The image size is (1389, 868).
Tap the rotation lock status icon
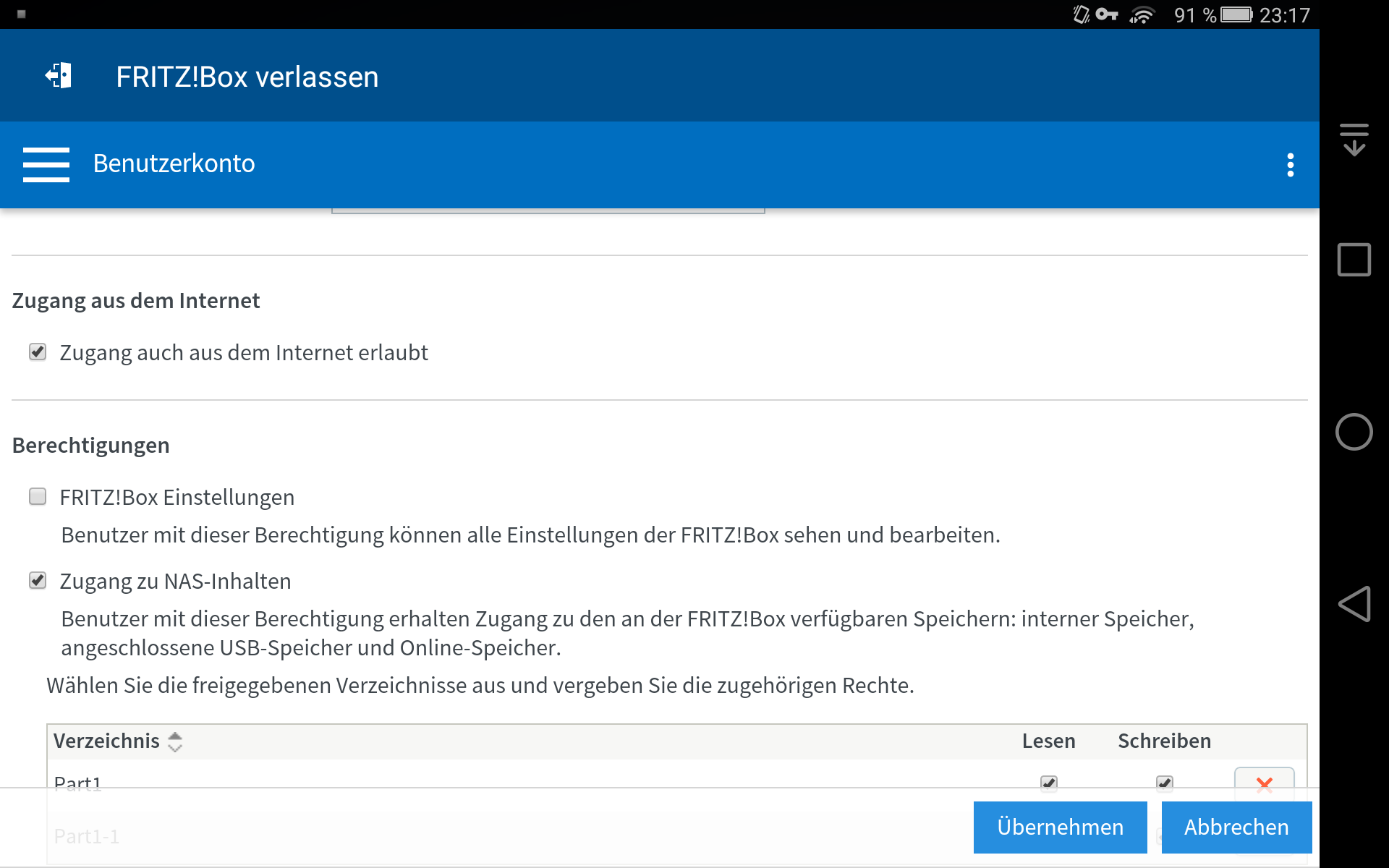pos(1081,14)
